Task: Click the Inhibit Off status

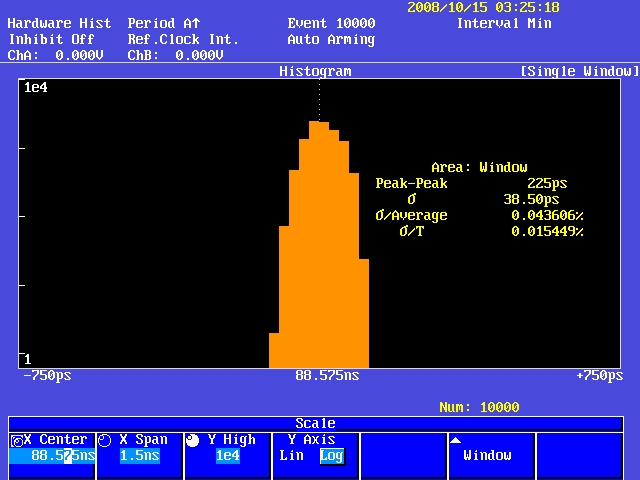Action: [x=51, y=40]
